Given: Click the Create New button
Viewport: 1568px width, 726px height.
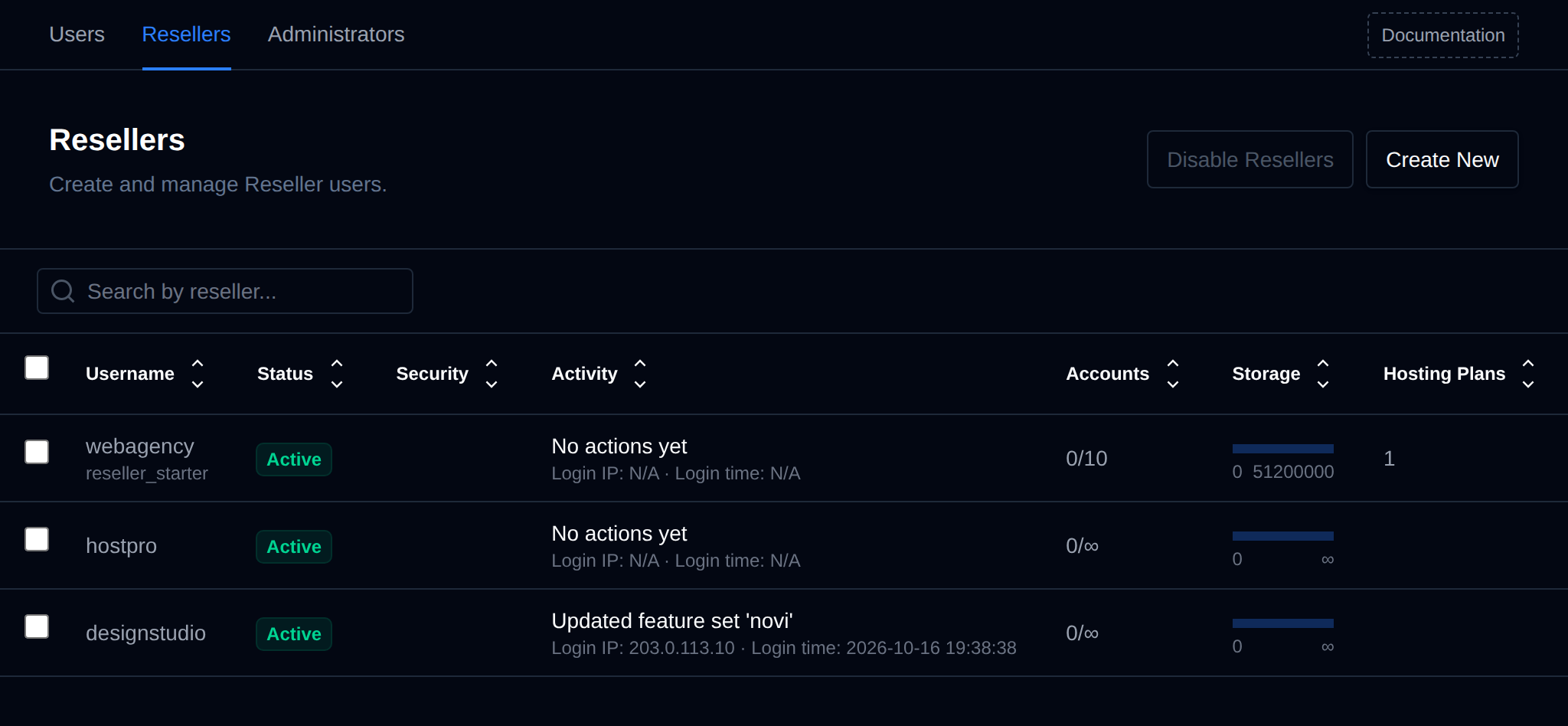Looking at the screenshot, I should click(1442, 159).
